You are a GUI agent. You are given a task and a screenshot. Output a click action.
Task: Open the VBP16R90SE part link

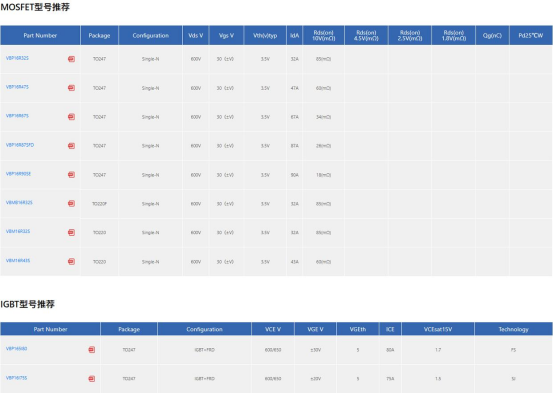[x=18, y=174]
